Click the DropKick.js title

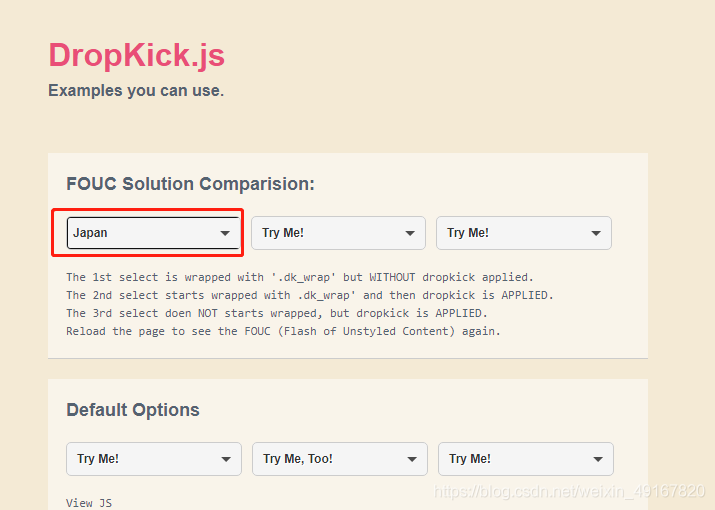(136, 55)
